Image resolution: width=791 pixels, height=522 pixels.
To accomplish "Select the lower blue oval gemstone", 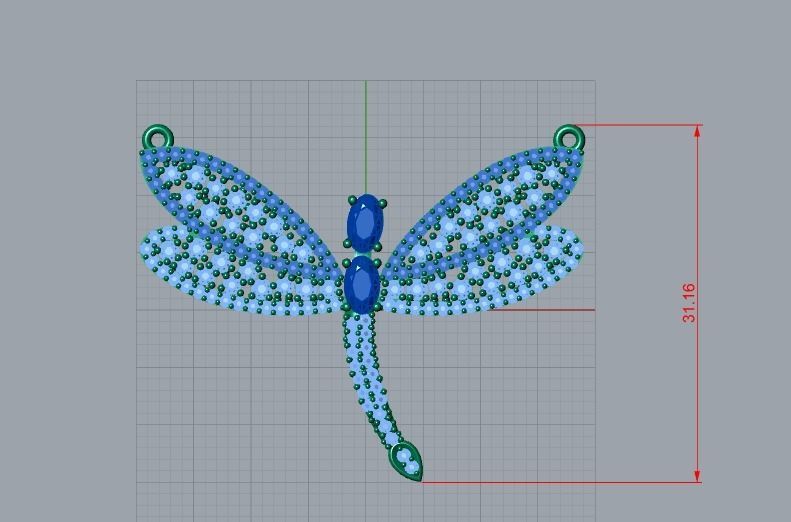I will pyautogui.click(x=362, y=285).
